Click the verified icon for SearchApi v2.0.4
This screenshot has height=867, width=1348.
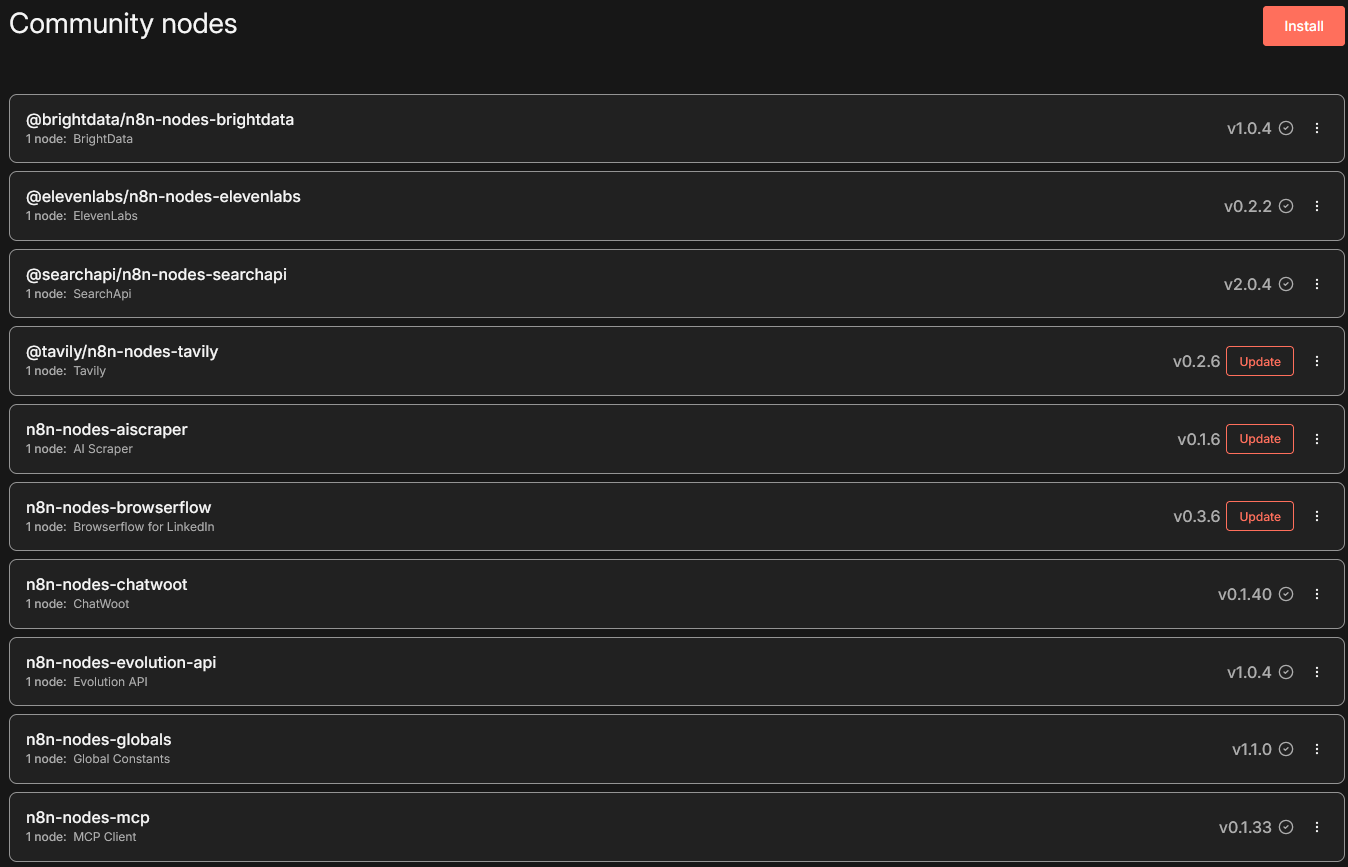click(x=1287, y=284)
